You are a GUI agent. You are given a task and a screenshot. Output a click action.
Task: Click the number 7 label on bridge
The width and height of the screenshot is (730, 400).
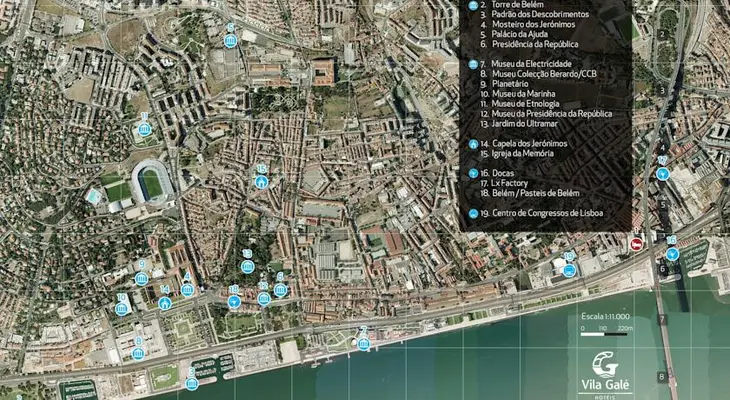coord(661,320)
